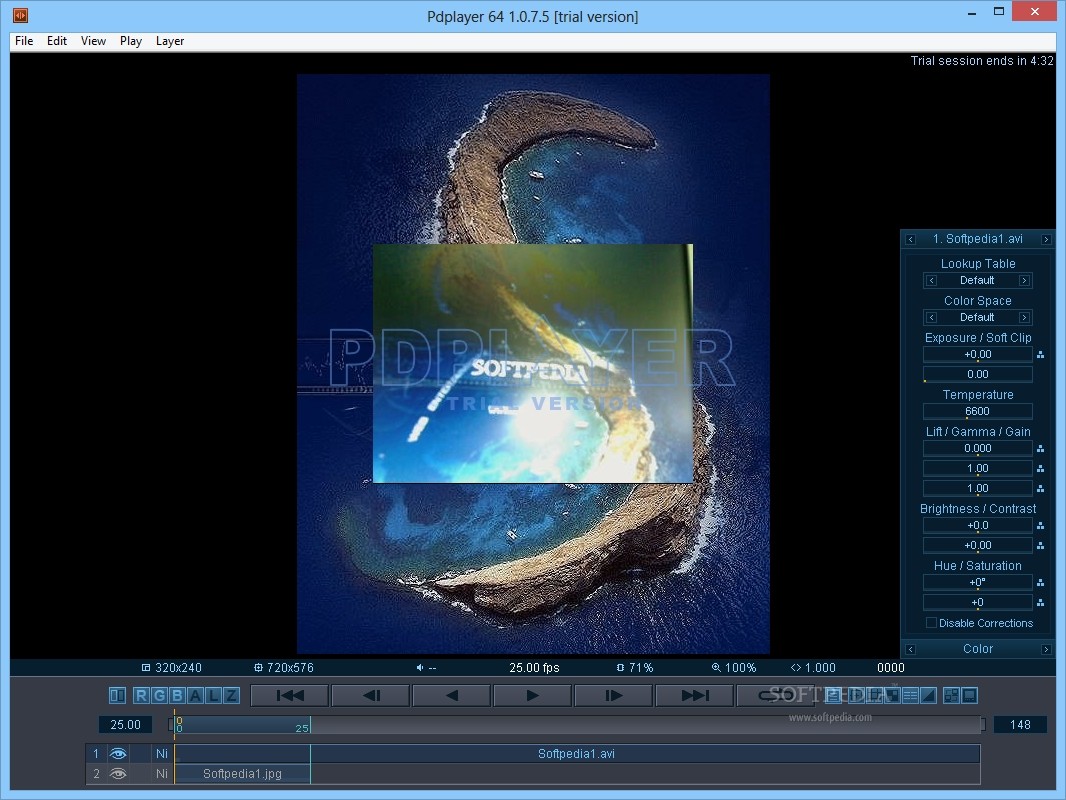Select the next Color Space option
Screen dimensions: 1066x800
1024,317
